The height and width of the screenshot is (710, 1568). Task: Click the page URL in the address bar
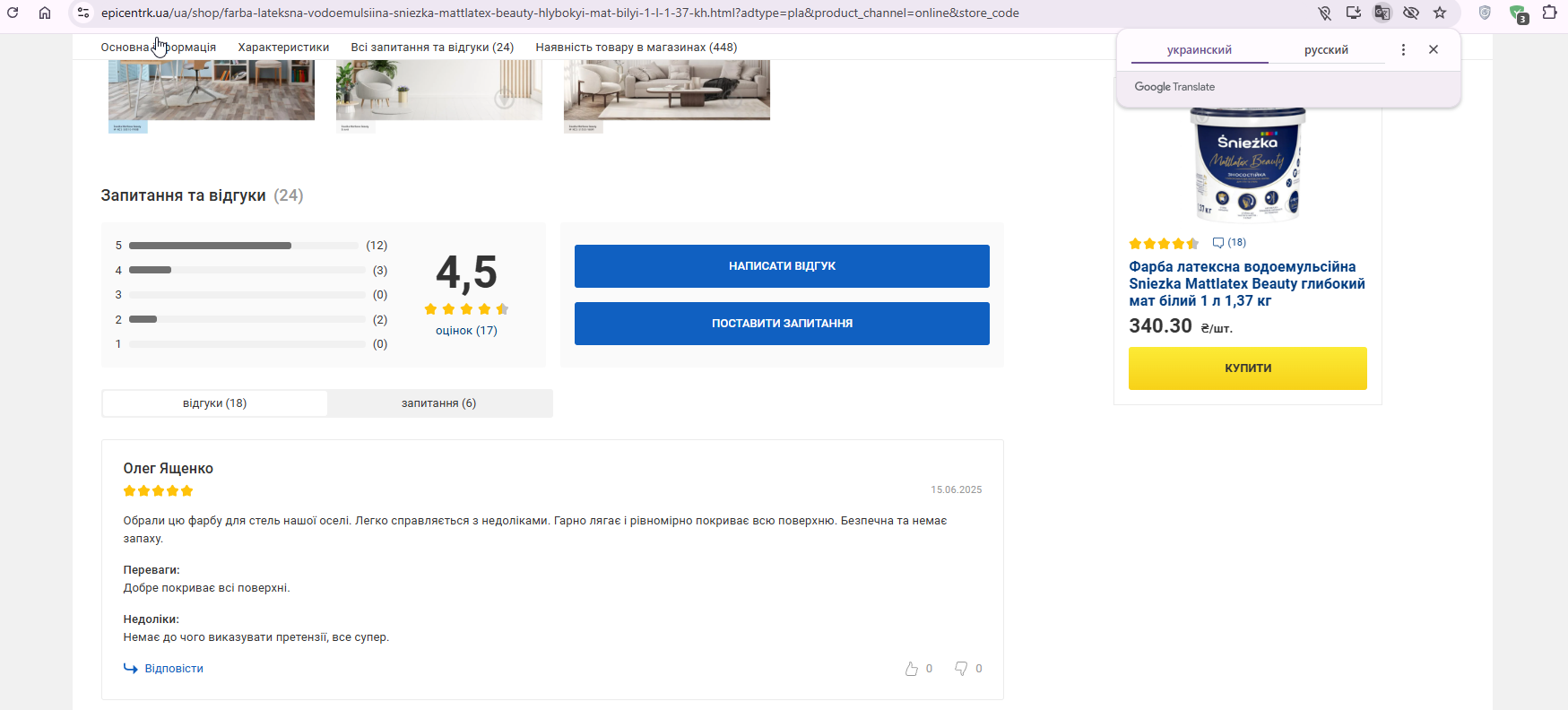tap(559, 13)
